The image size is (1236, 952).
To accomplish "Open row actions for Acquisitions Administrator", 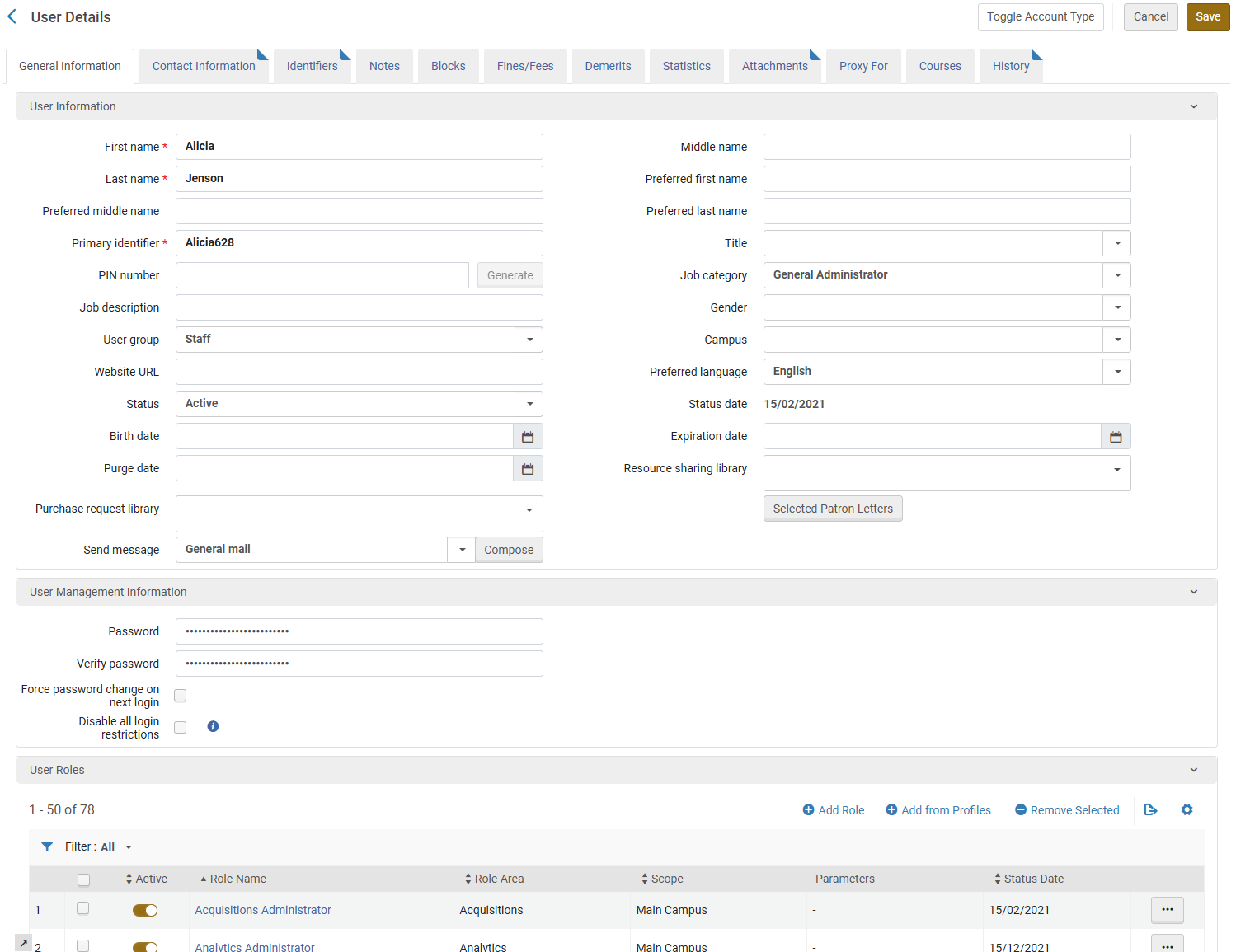I will click(x=1167, y=909).
